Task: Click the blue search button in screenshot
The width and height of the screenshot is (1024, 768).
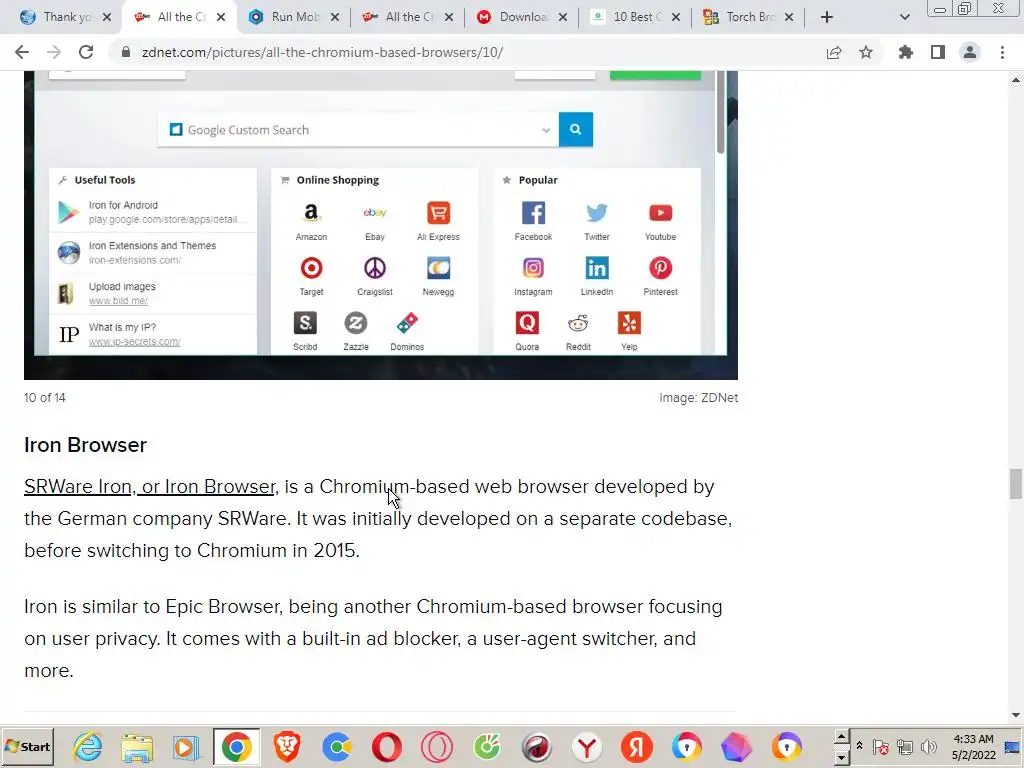Action: (x=575, y=129)
